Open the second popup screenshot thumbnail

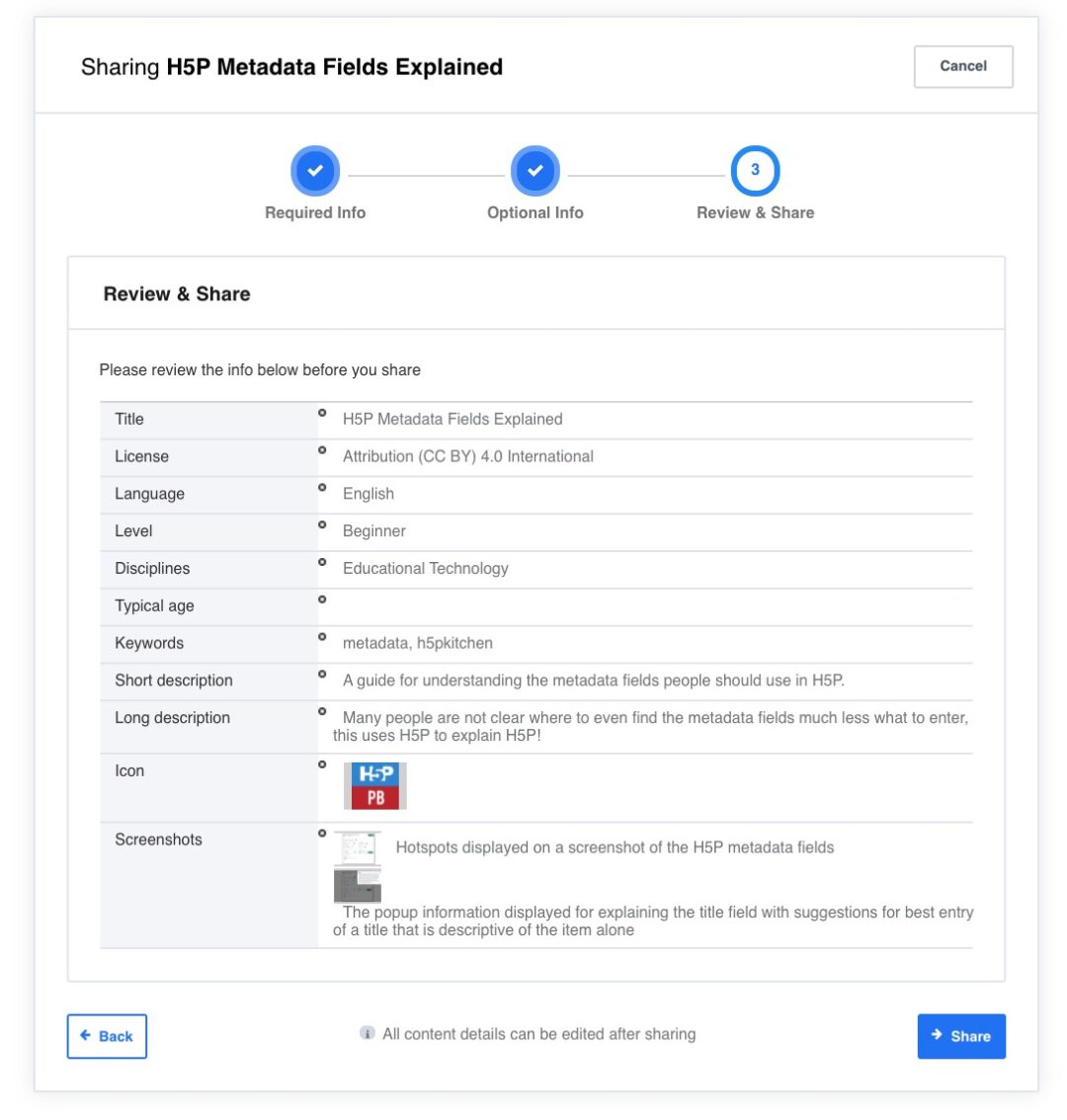(x=357, y=884)
